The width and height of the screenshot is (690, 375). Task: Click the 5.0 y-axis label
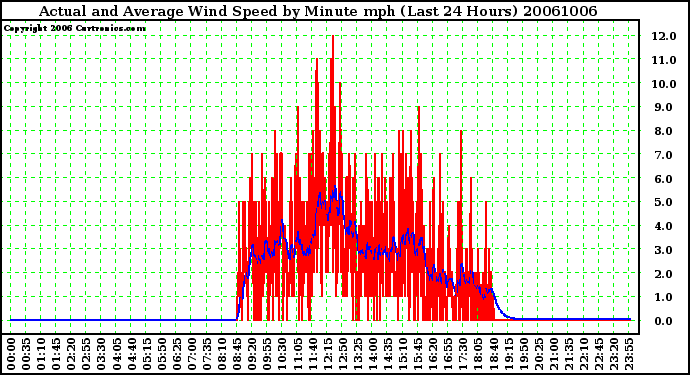pos(663,202)
